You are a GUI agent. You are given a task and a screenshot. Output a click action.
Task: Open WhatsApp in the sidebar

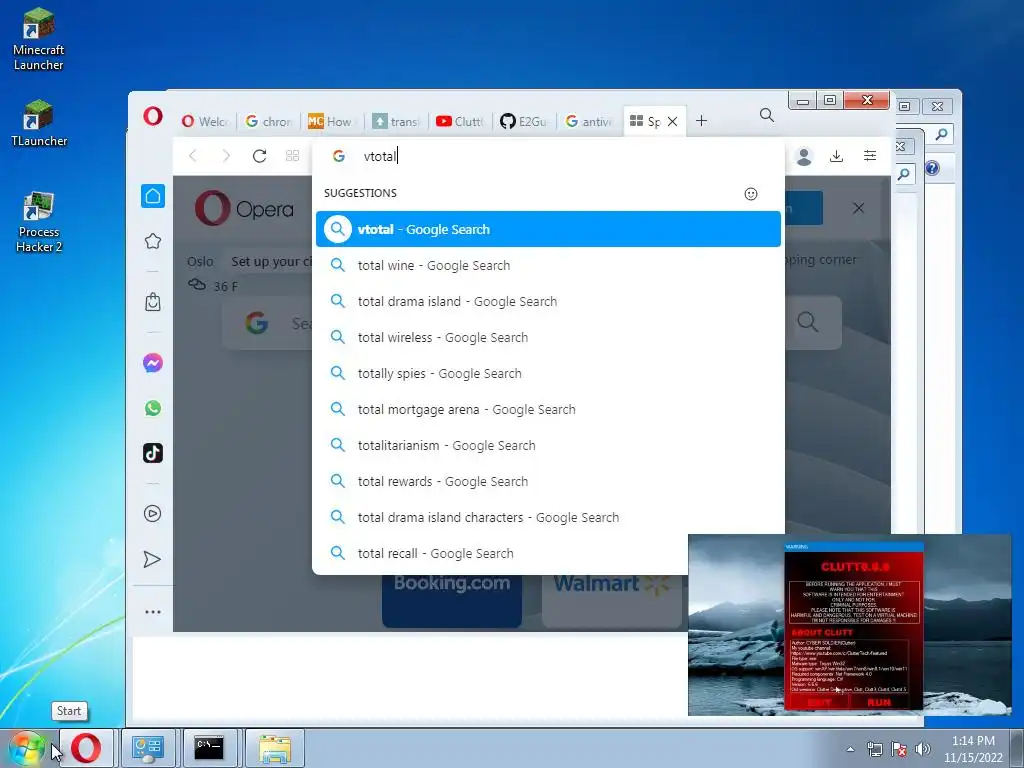click(x=153, y=408)
